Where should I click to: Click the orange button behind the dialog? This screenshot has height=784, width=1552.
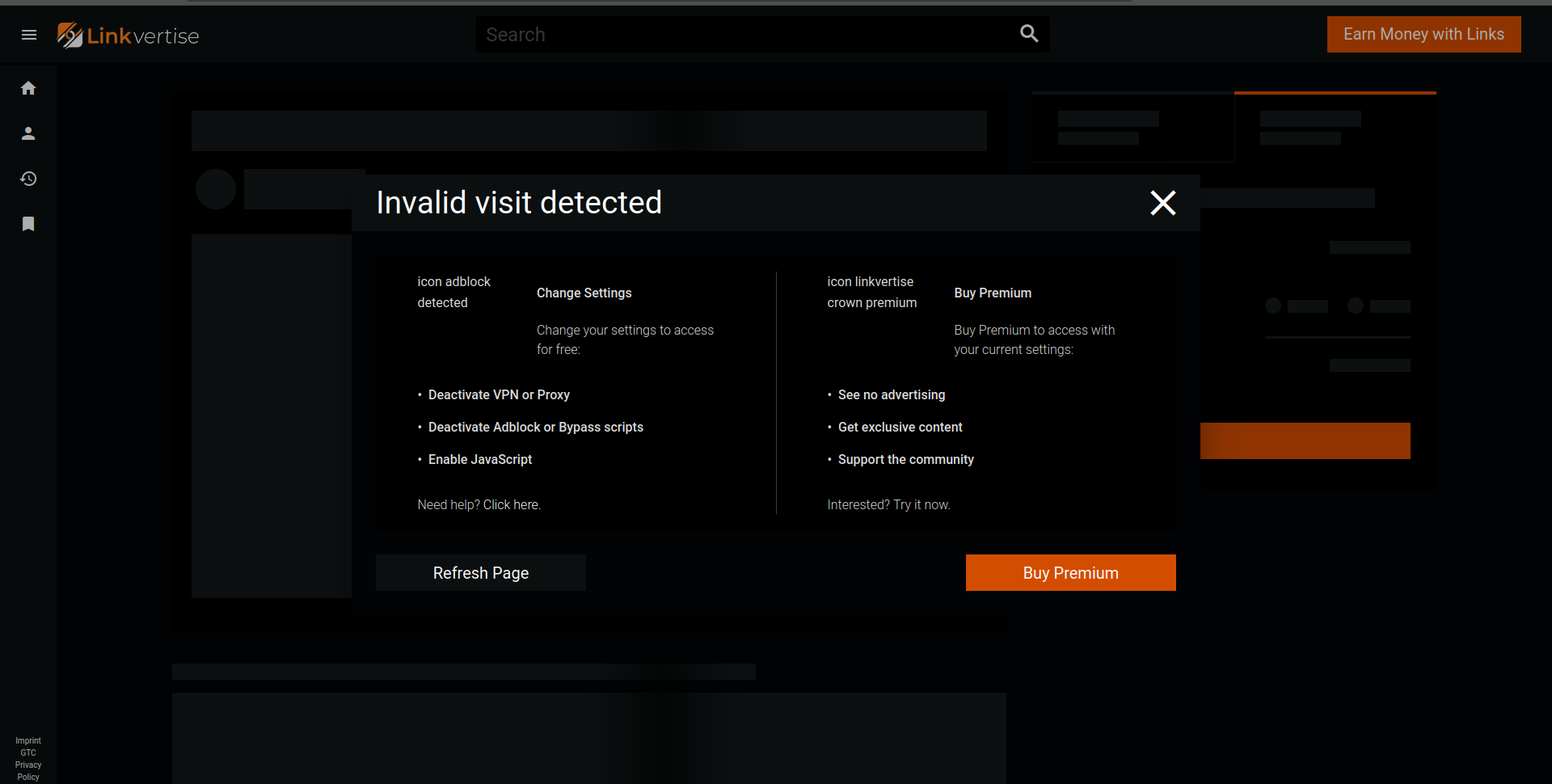pyautogui.click(x=1305, y=440)
